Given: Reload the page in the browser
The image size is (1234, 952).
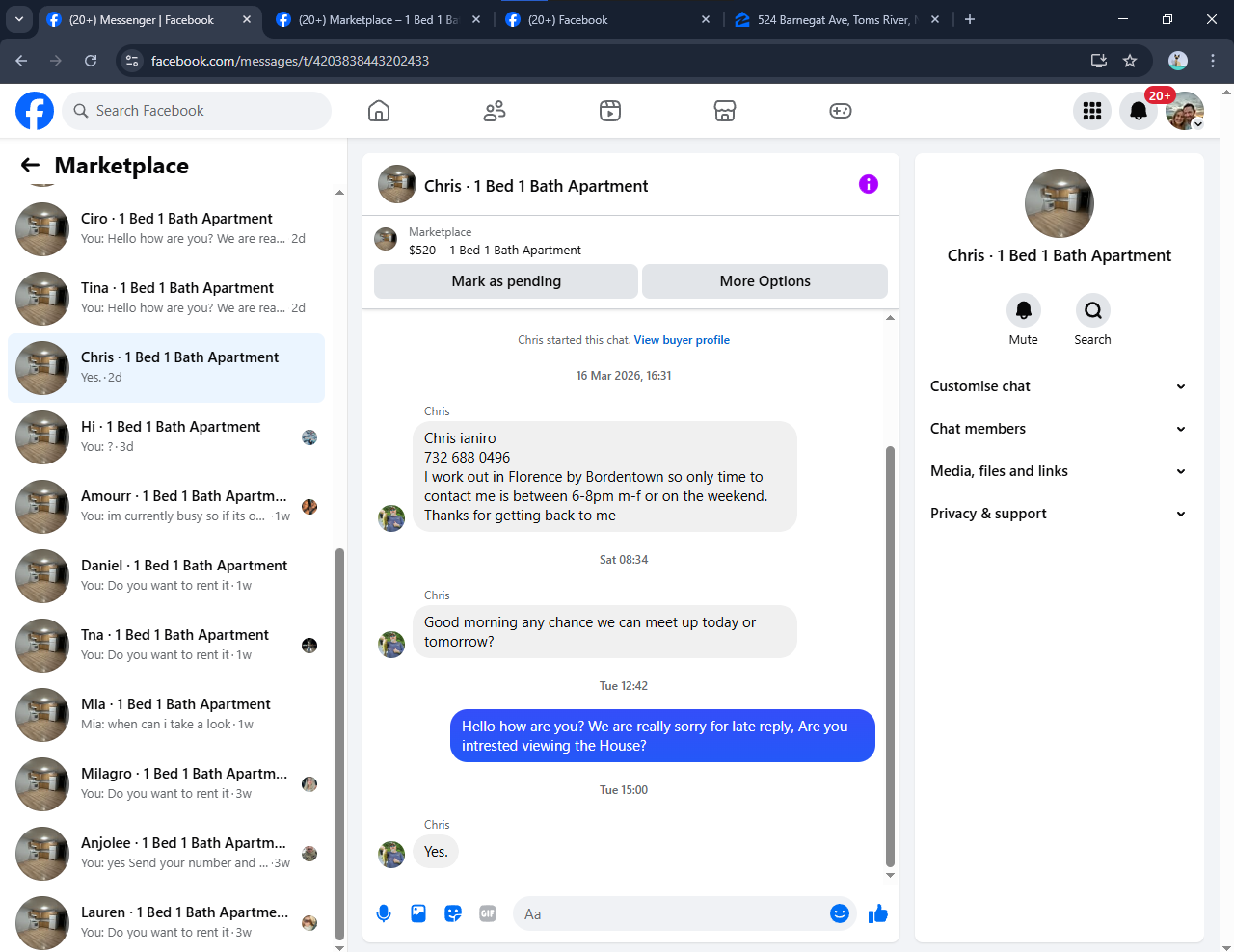Looking at the screenshot, I should pos(91,61).
